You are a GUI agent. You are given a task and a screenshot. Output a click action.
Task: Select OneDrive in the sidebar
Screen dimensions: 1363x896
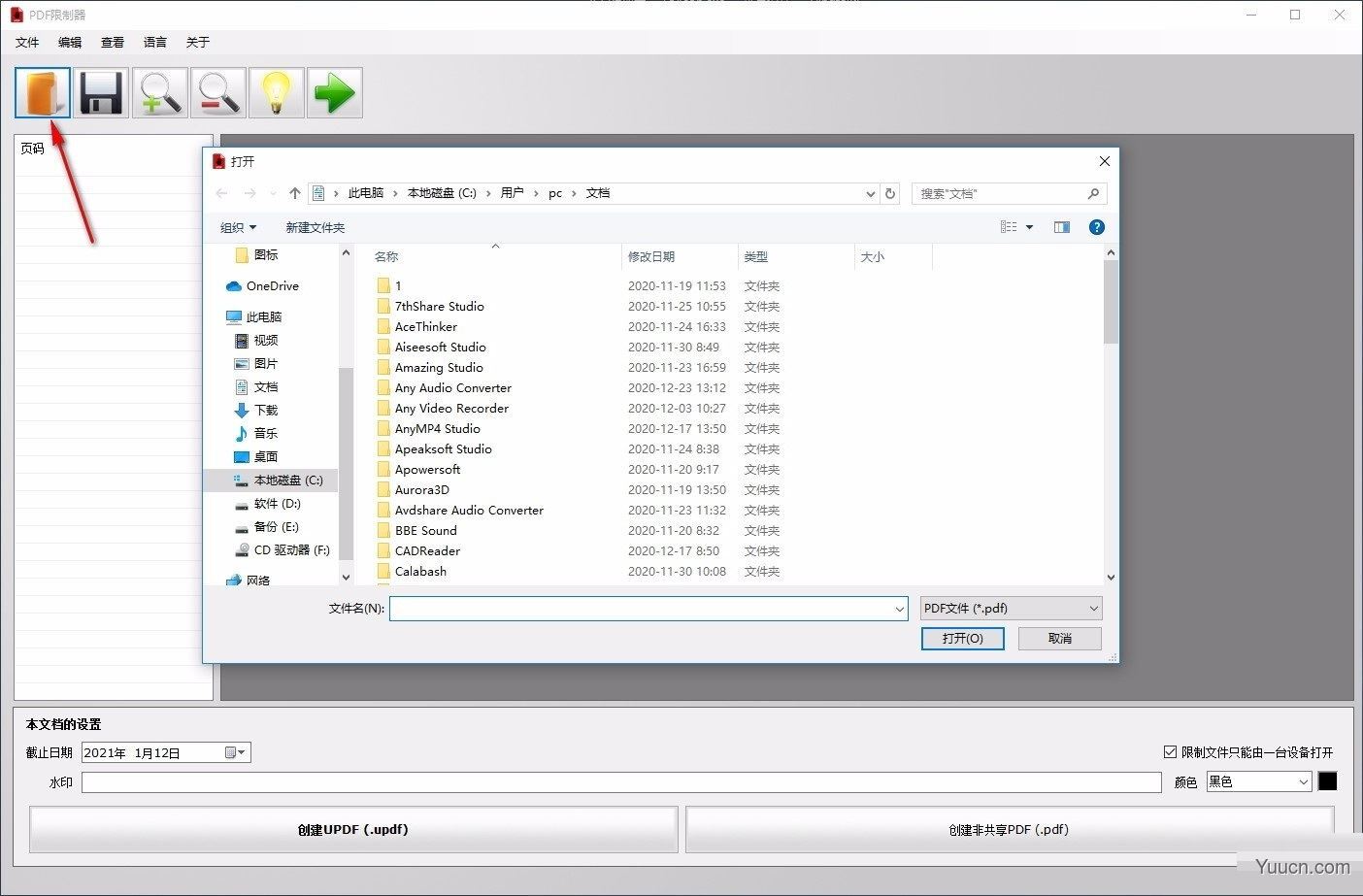click(262, 286)
